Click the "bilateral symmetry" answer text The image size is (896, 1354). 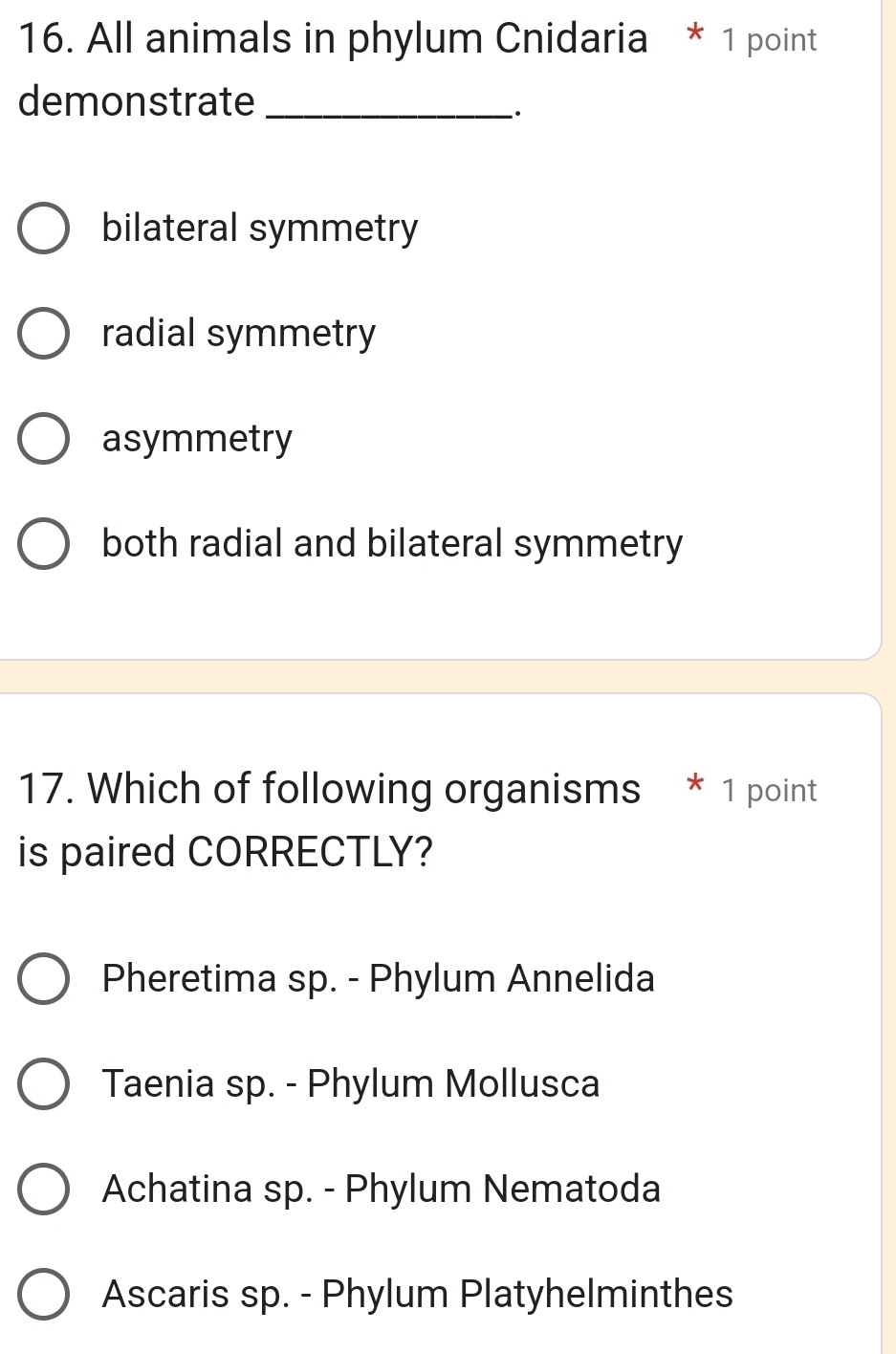(x=260, y=229)
